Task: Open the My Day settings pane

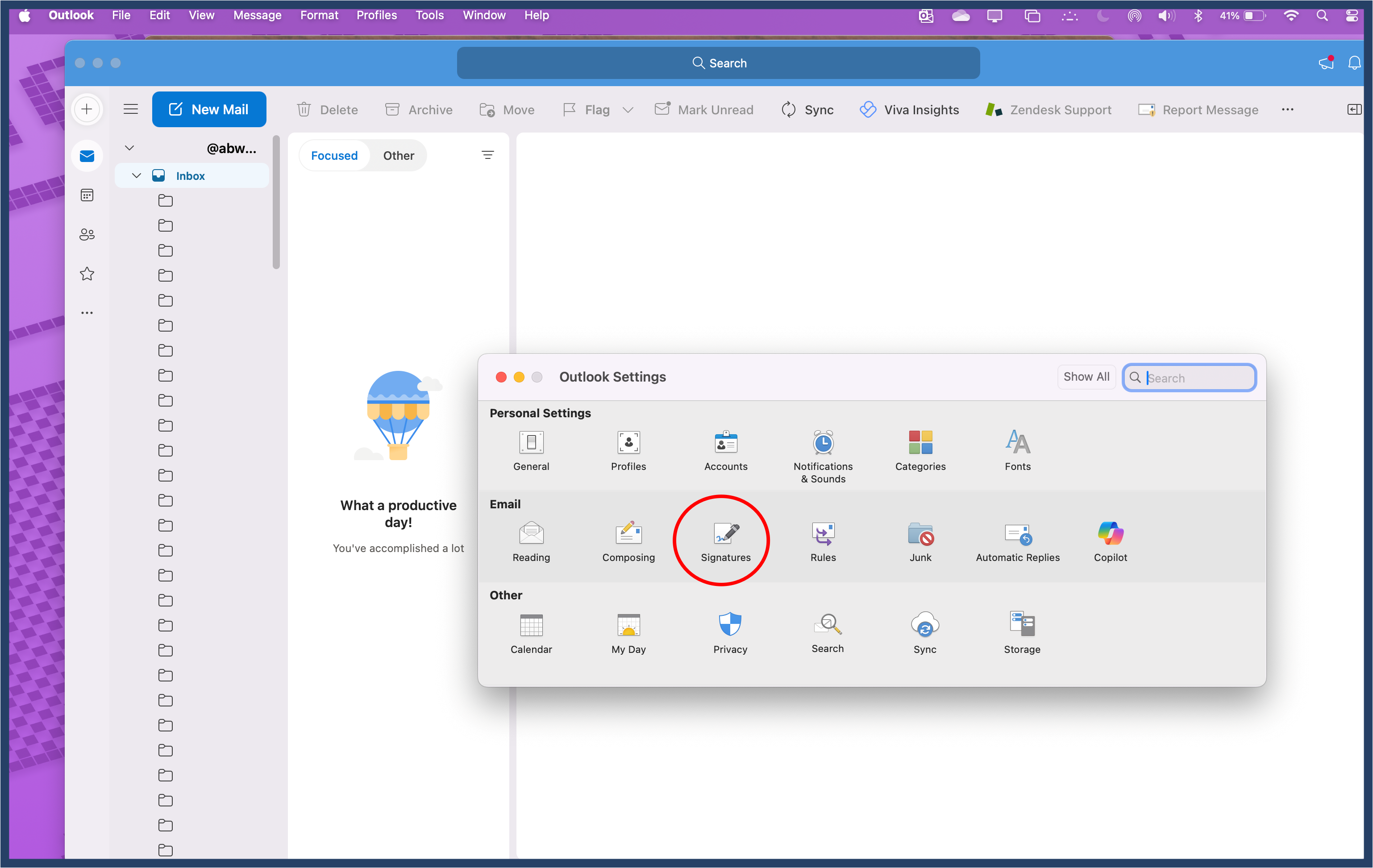Action: 628,633
